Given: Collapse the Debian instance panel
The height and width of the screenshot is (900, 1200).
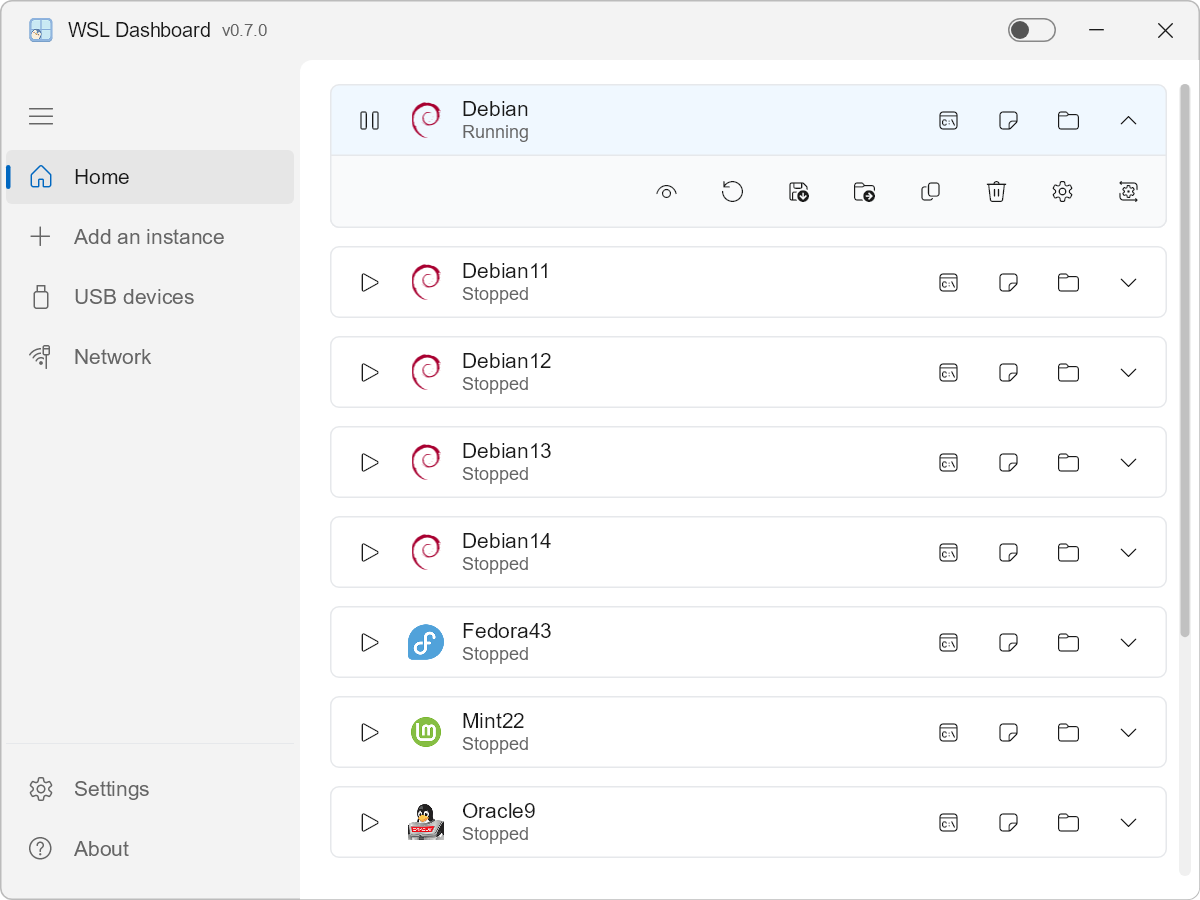Looking at the screenshot, I should 1128,120.
